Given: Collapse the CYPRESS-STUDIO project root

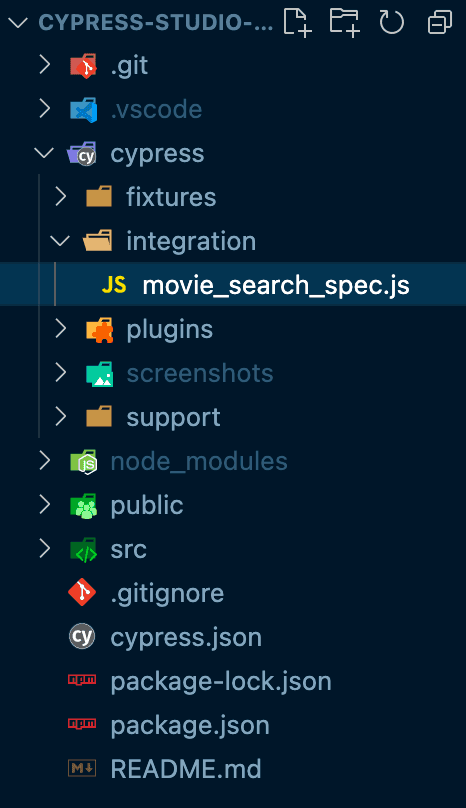Looking at the screenshot, I should click(18, 23).
